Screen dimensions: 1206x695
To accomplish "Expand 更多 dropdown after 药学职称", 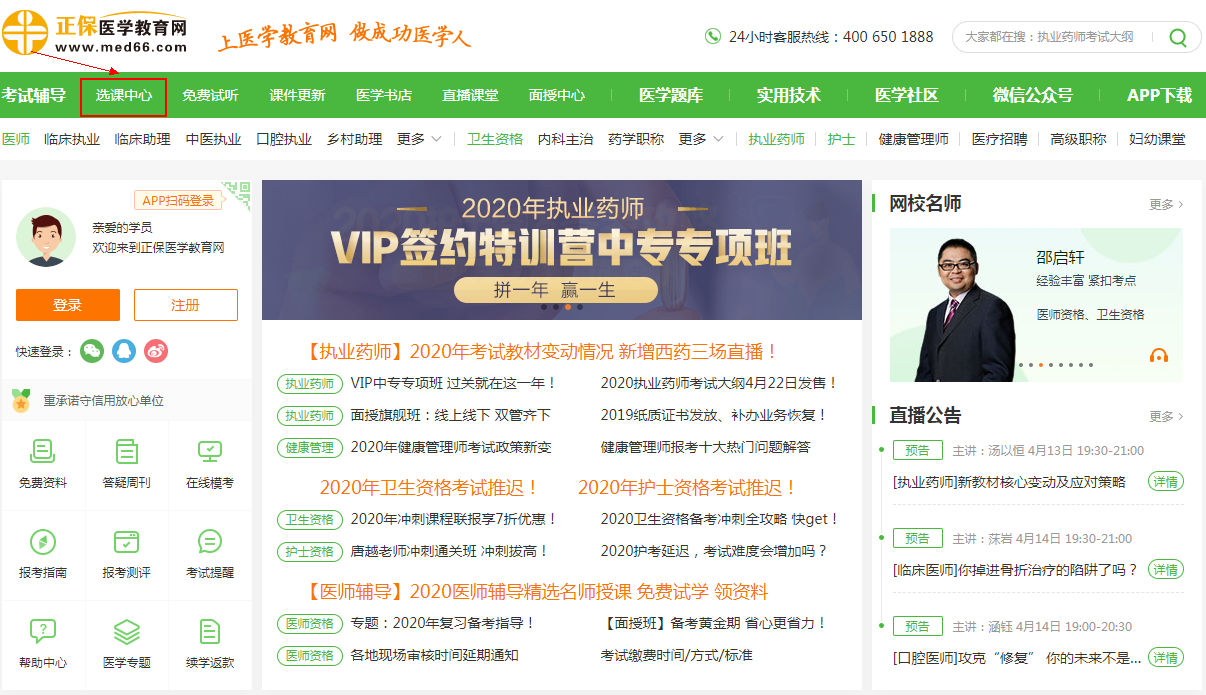I will tap(701, 139).
